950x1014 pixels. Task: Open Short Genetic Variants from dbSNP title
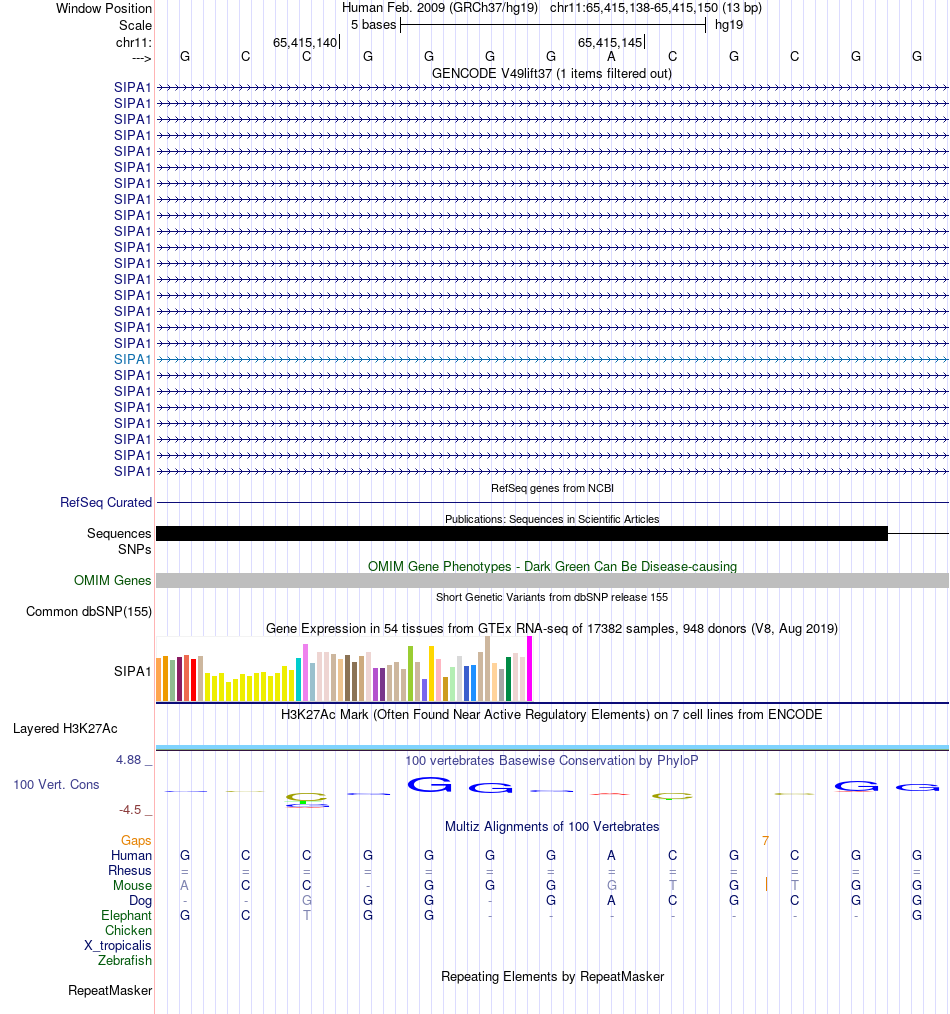(x=552, y=598)
